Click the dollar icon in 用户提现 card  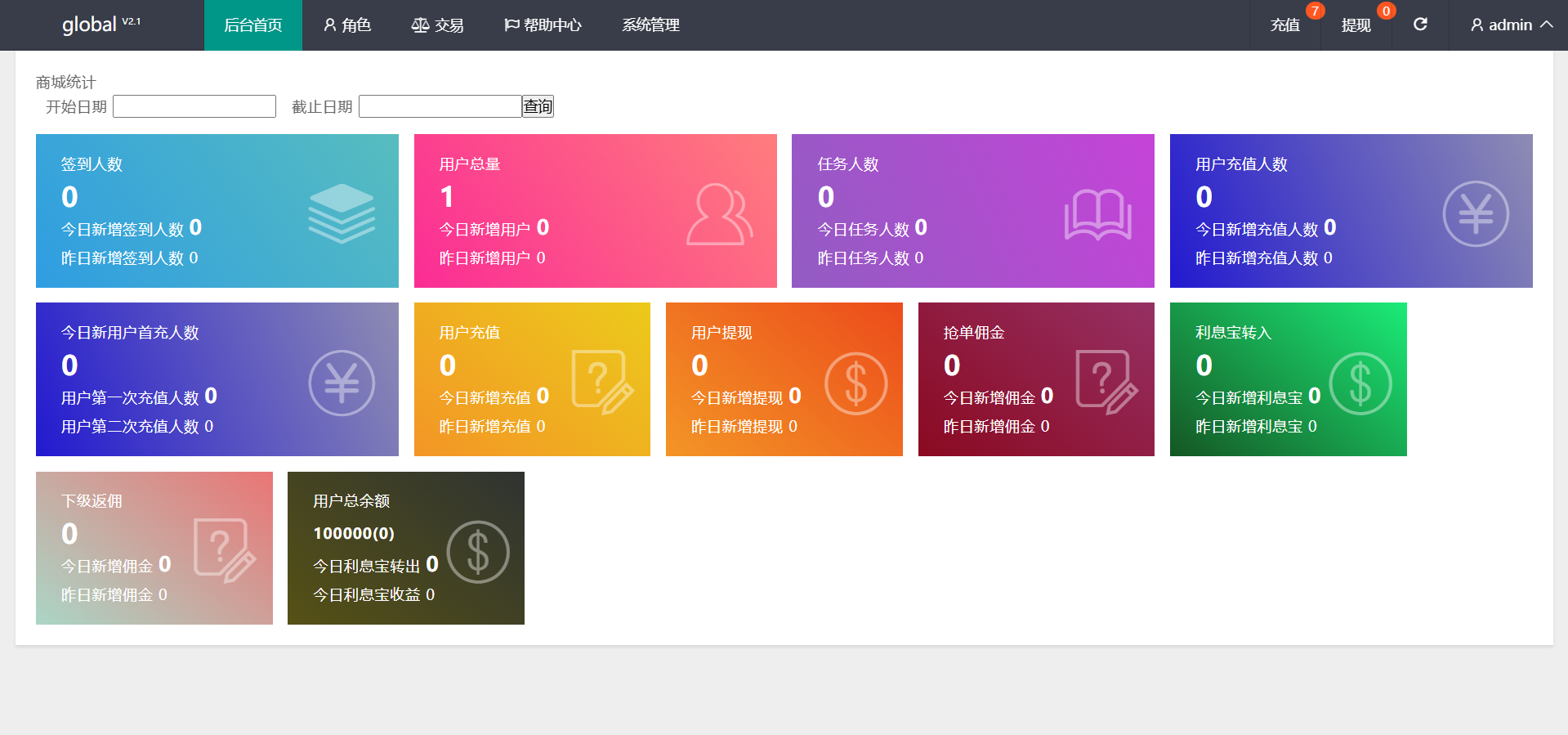[855, 383]
